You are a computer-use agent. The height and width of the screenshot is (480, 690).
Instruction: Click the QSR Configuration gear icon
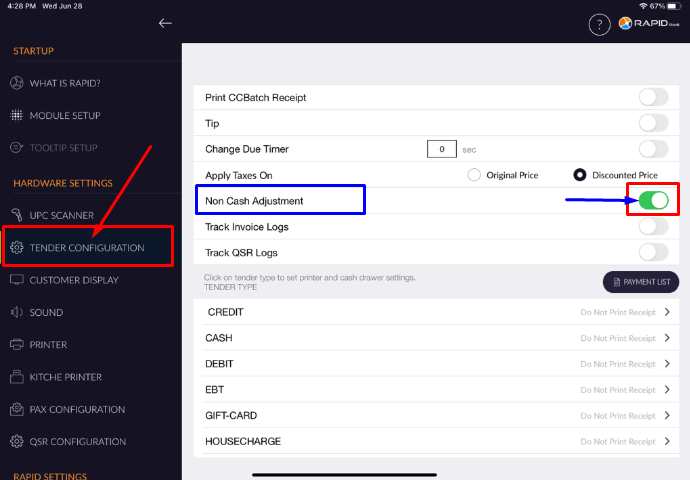point(16,441)
